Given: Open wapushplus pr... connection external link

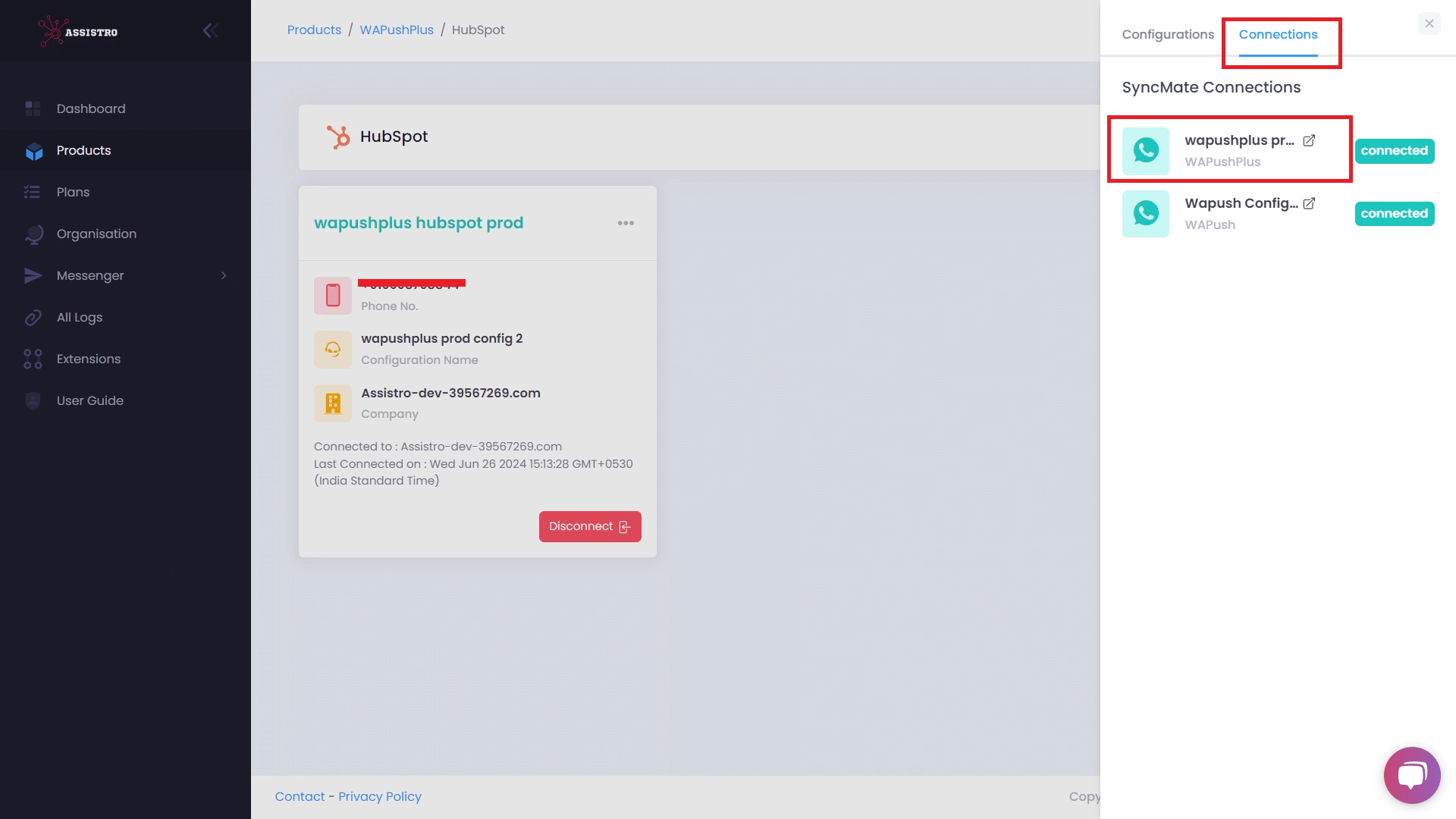Looking at the screenshot, I should [x=1309, y=140].
